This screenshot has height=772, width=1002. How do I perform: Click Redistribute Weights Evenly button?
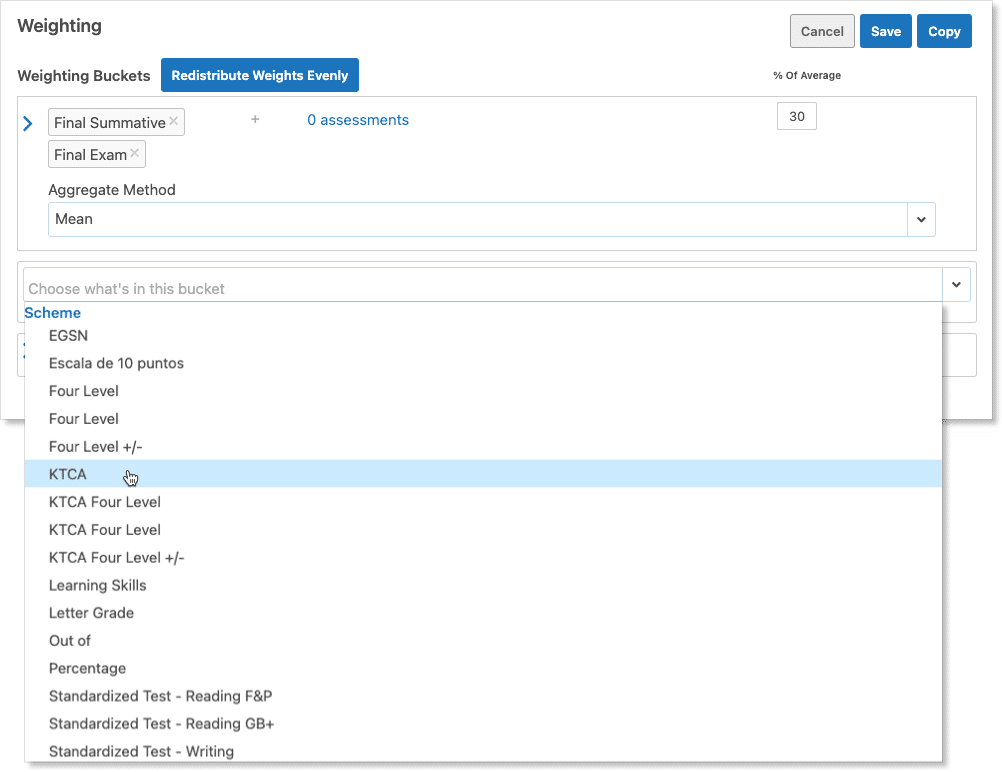(x=259, y=75)
